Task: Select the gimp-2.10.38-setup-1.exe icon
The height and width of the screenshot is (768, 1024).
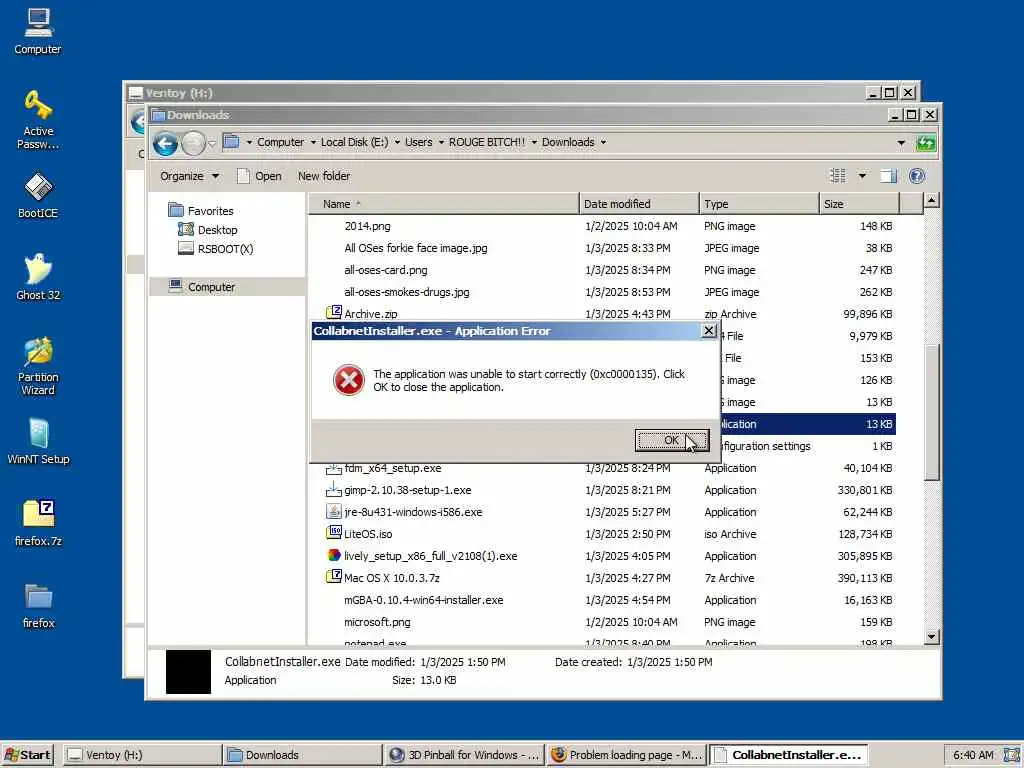Action: (x=334, y=490)
